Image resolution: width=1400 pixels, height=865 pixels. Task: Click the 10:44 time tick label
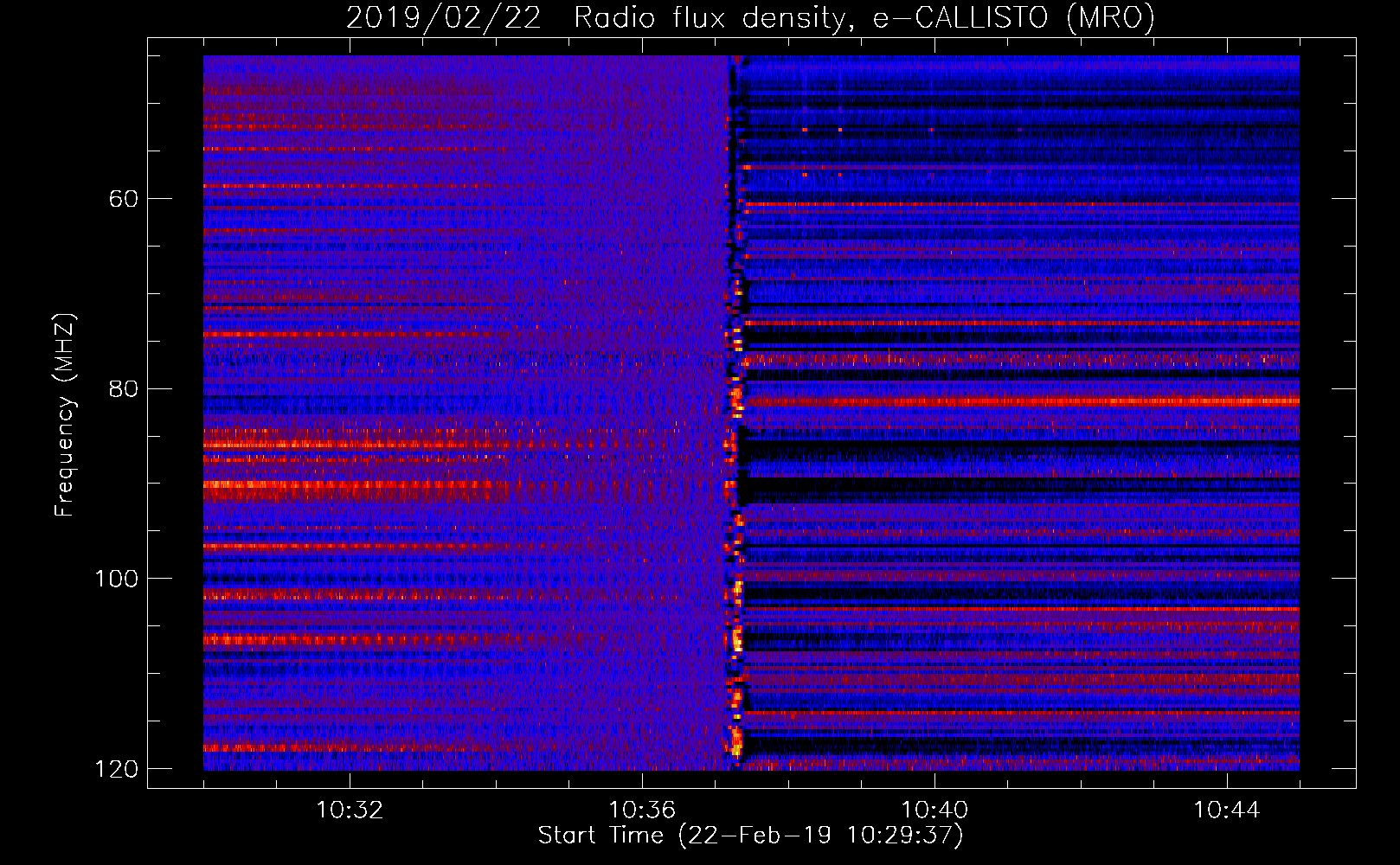(1227, 811)
